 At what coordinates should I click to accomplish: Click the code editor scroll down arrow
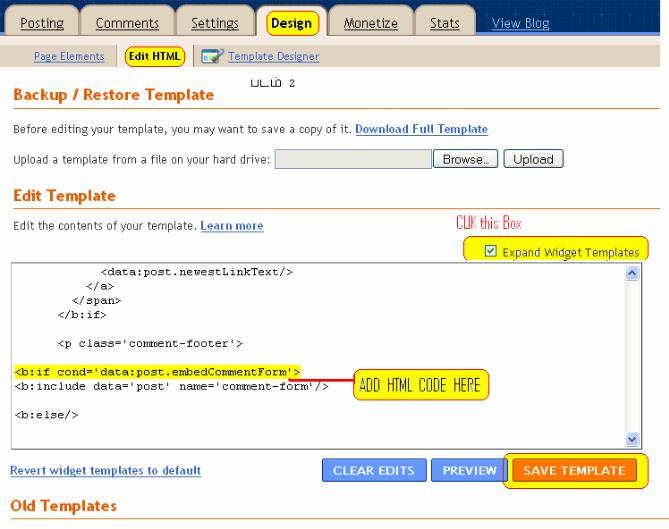coord(632,439)
